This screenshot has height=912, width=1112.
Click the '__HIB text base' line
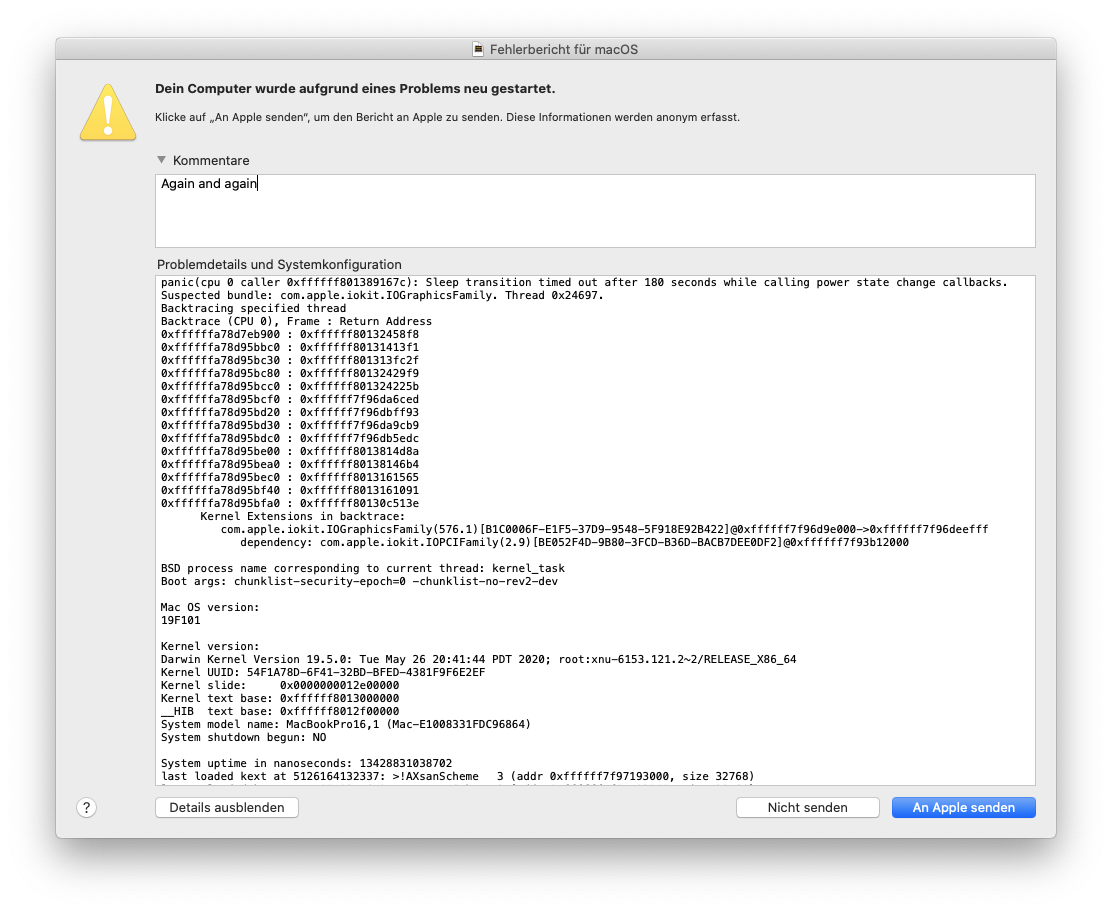tap(279, 711)
